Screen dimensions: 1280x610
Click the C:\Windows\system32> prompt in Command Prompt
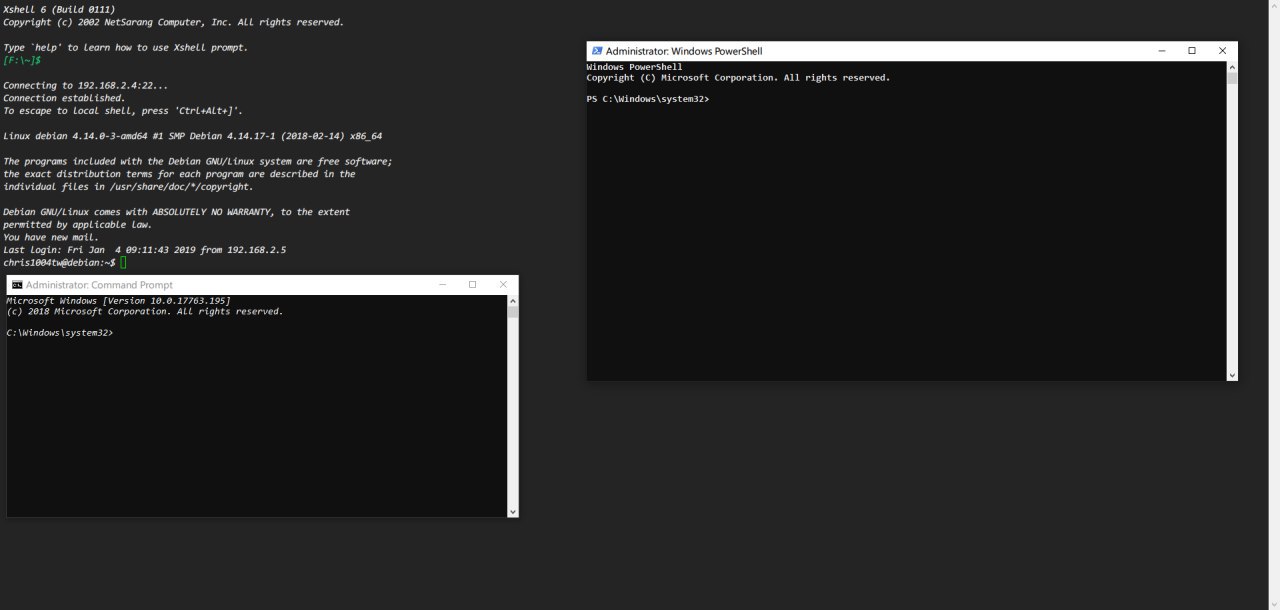click(x=60, y=333)
